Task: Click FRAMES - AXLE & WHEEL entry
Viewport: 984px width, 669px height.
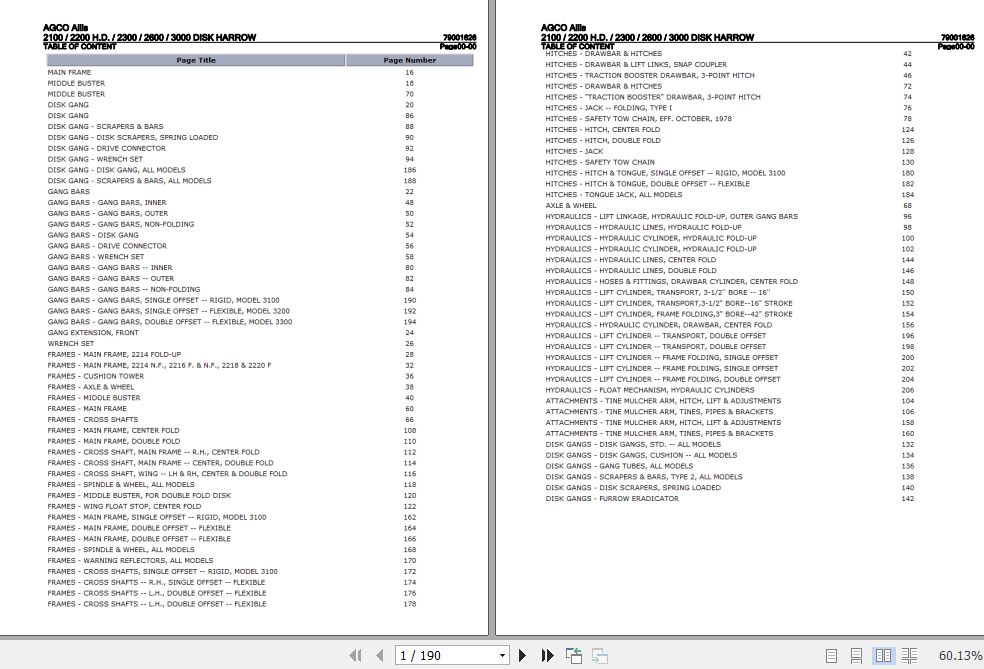Action: click(90, 387)
